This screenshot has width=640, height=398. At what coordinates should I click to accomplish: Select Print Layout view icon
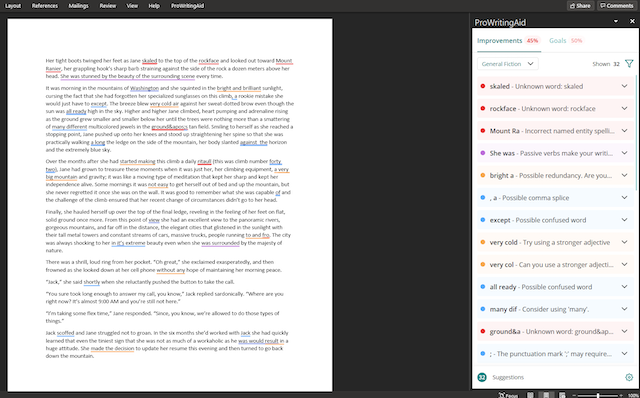tap(546, 395)
